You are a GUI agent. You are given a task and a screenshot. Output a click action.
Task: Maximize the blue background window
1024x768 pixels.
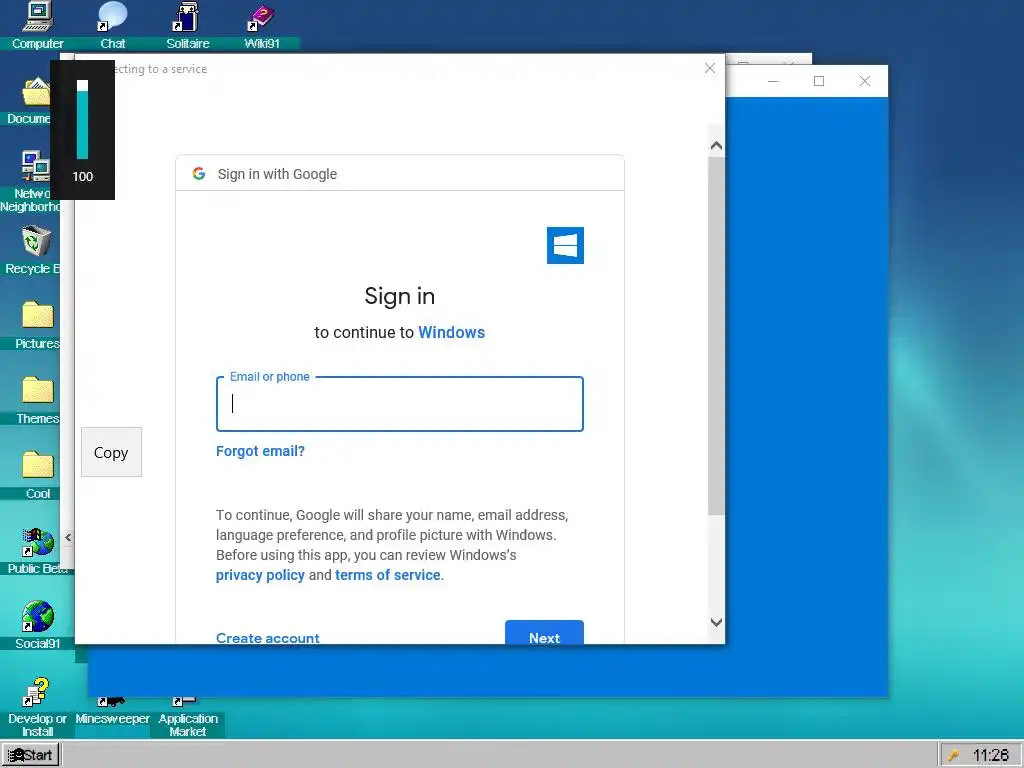click(819, 81)
